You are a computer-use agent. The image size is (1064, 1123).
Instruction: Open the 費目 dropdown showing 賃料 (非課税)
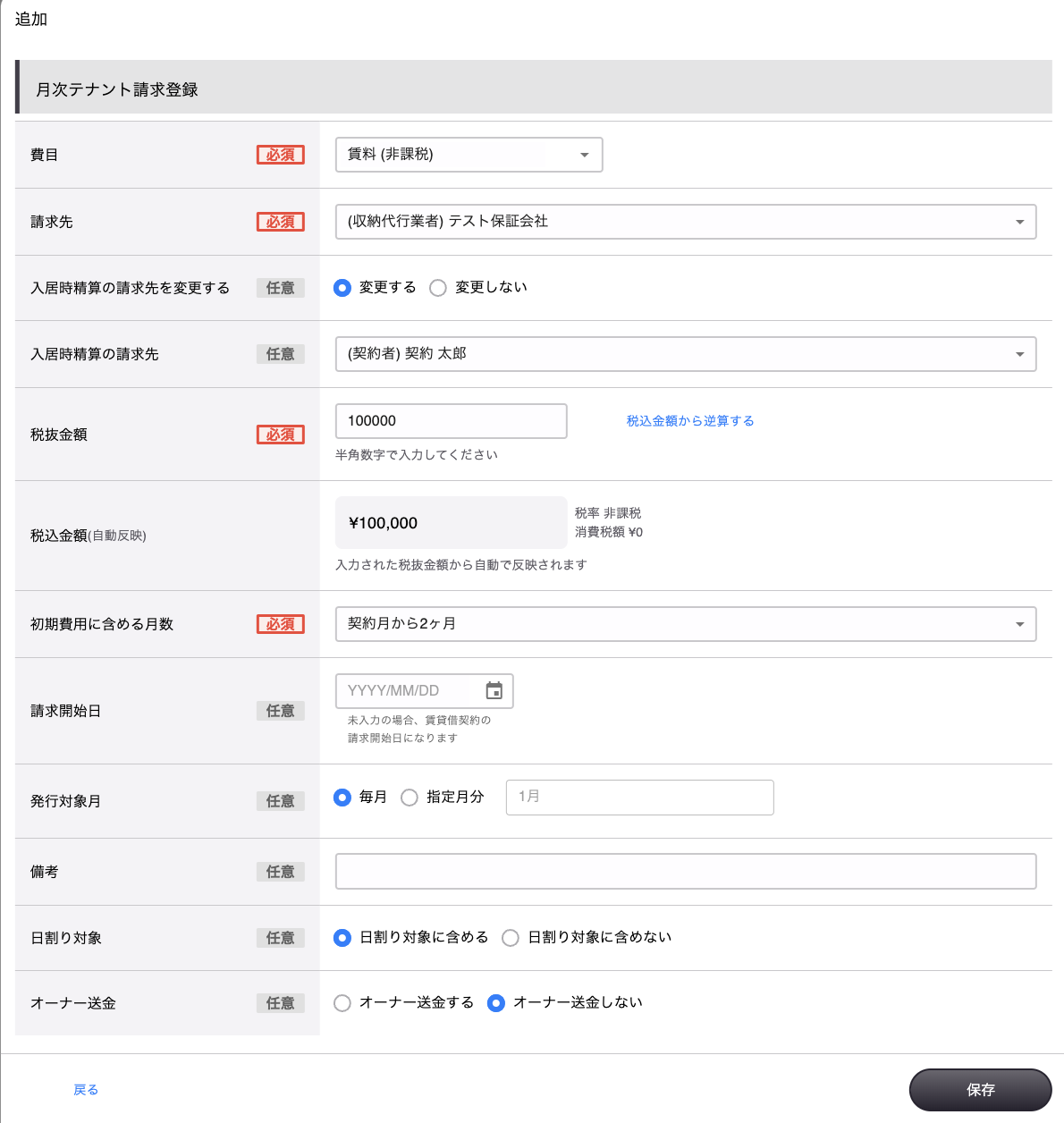tap(469, 155)
